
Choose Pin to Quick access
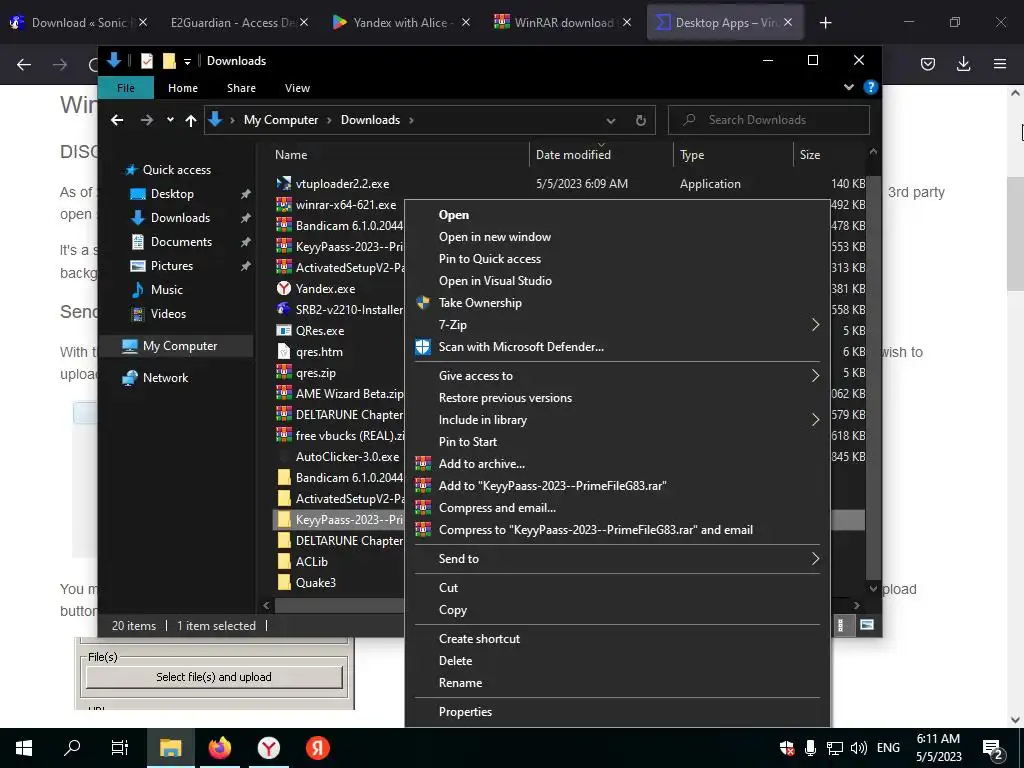(x=489, y=259)
